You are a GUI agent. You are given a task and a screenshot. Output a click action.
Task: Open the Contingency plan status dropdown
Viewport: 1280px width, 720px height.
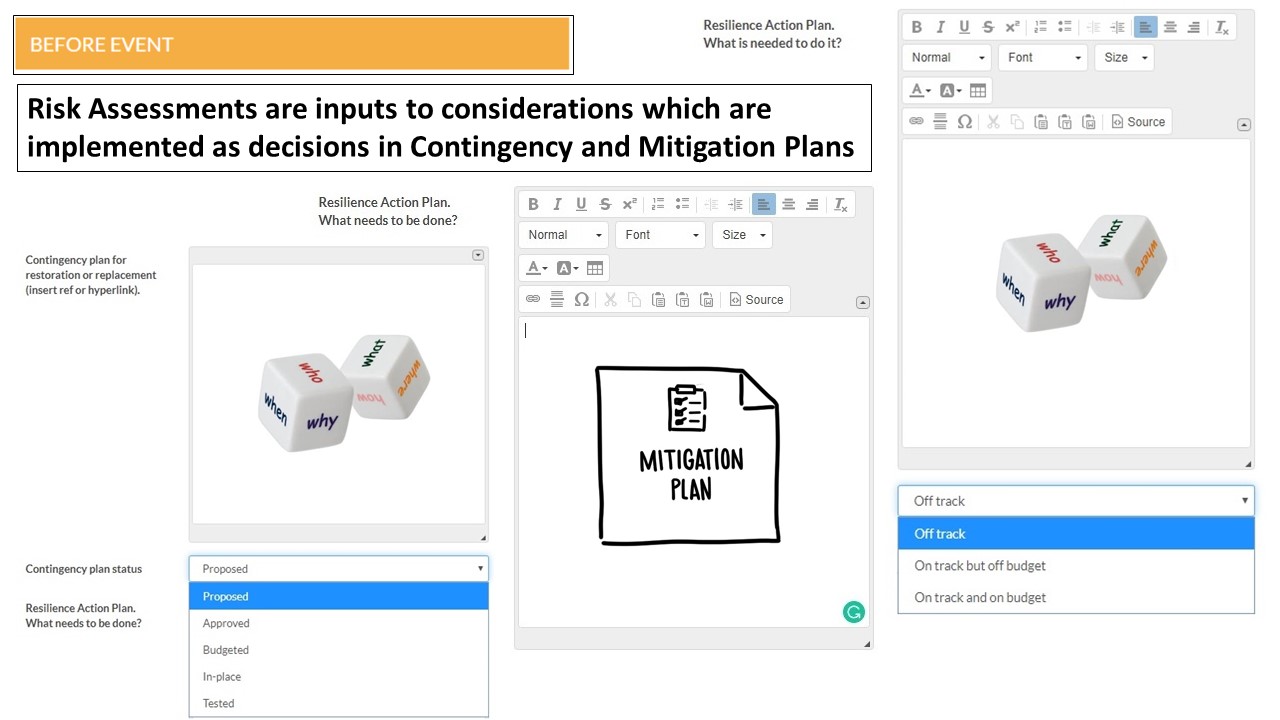(338, 569)
